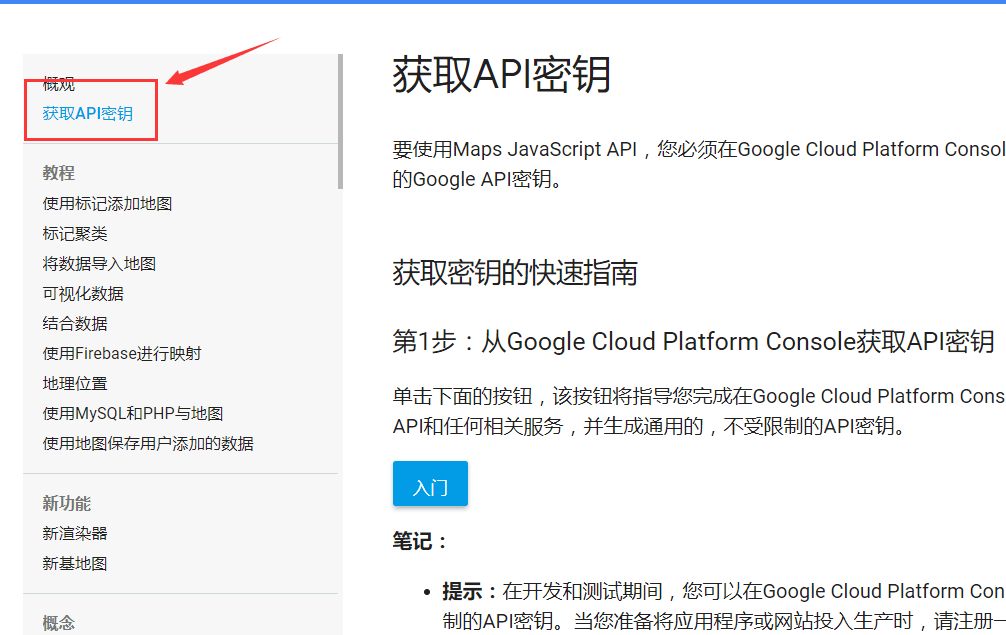
Task: Select the 地理位置 sidebar link
Action: point(75,383)
